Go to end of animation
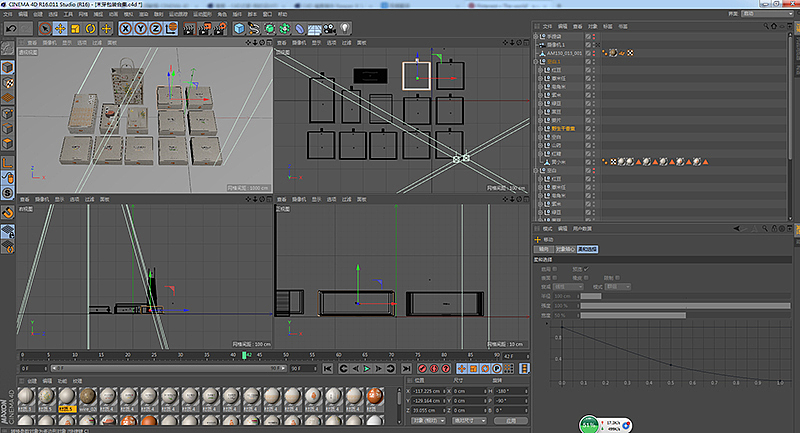Screen dimensions: 800x433 (x=406, y=368)
